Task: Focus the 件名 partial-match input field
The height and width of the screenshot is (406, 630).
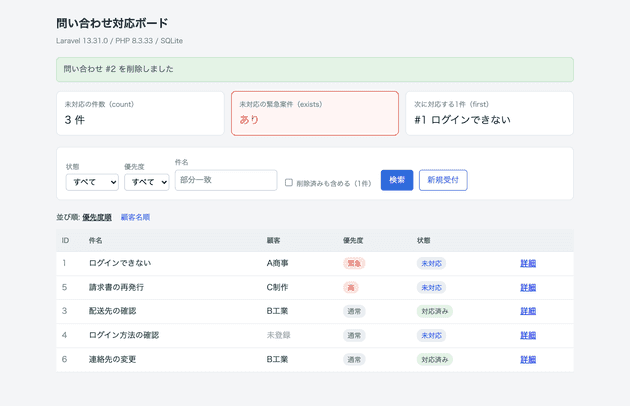Action: click(x=226, y=180)
